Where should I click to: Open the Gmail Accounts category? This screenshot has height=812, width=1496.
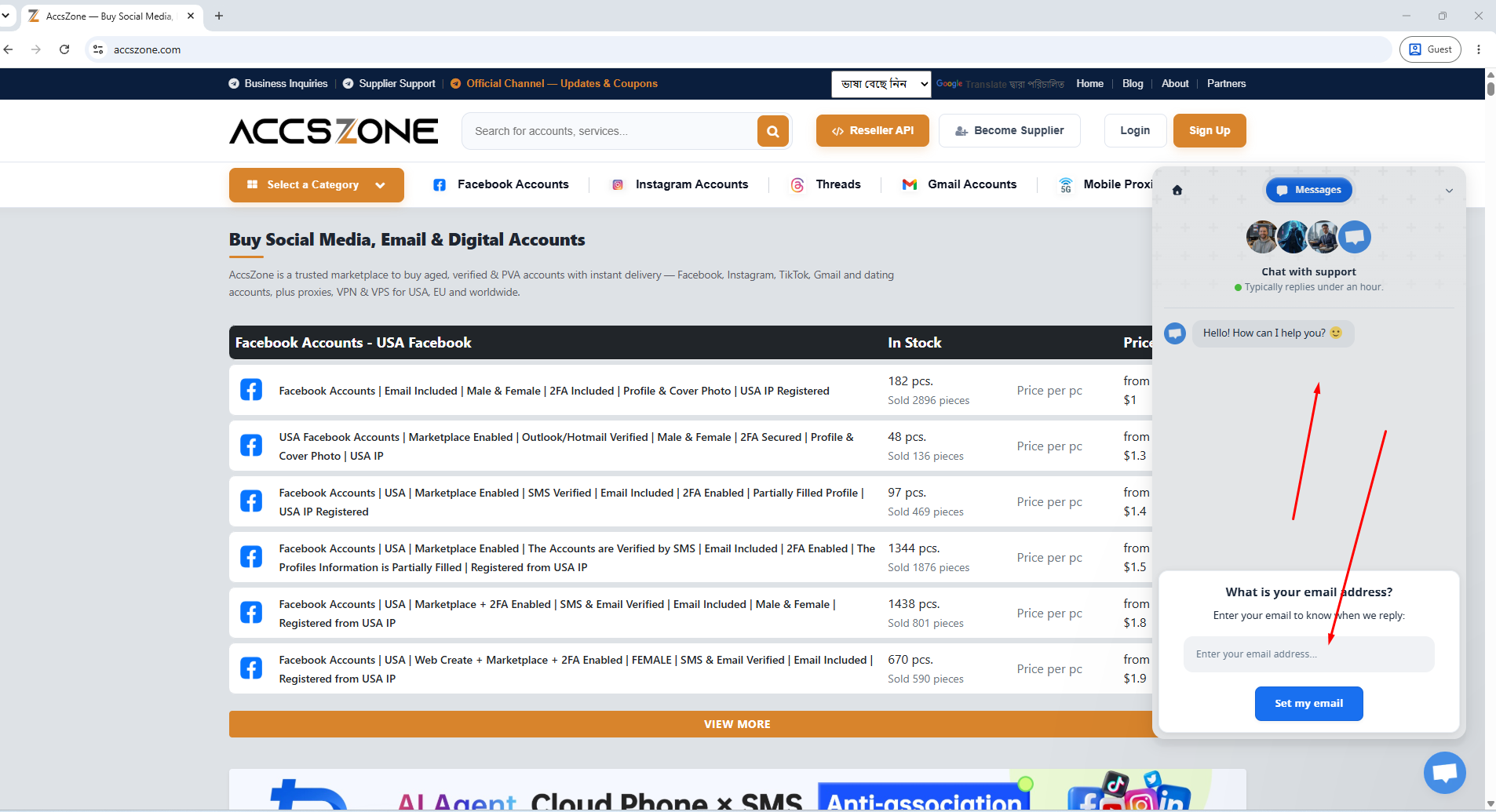pos(959,184)
